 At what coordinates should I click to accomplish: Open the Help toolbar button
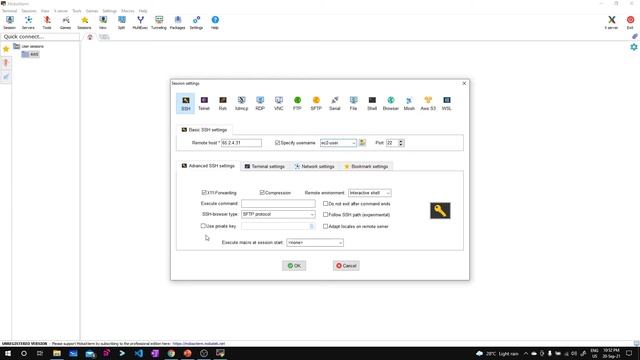coord(215,22)
